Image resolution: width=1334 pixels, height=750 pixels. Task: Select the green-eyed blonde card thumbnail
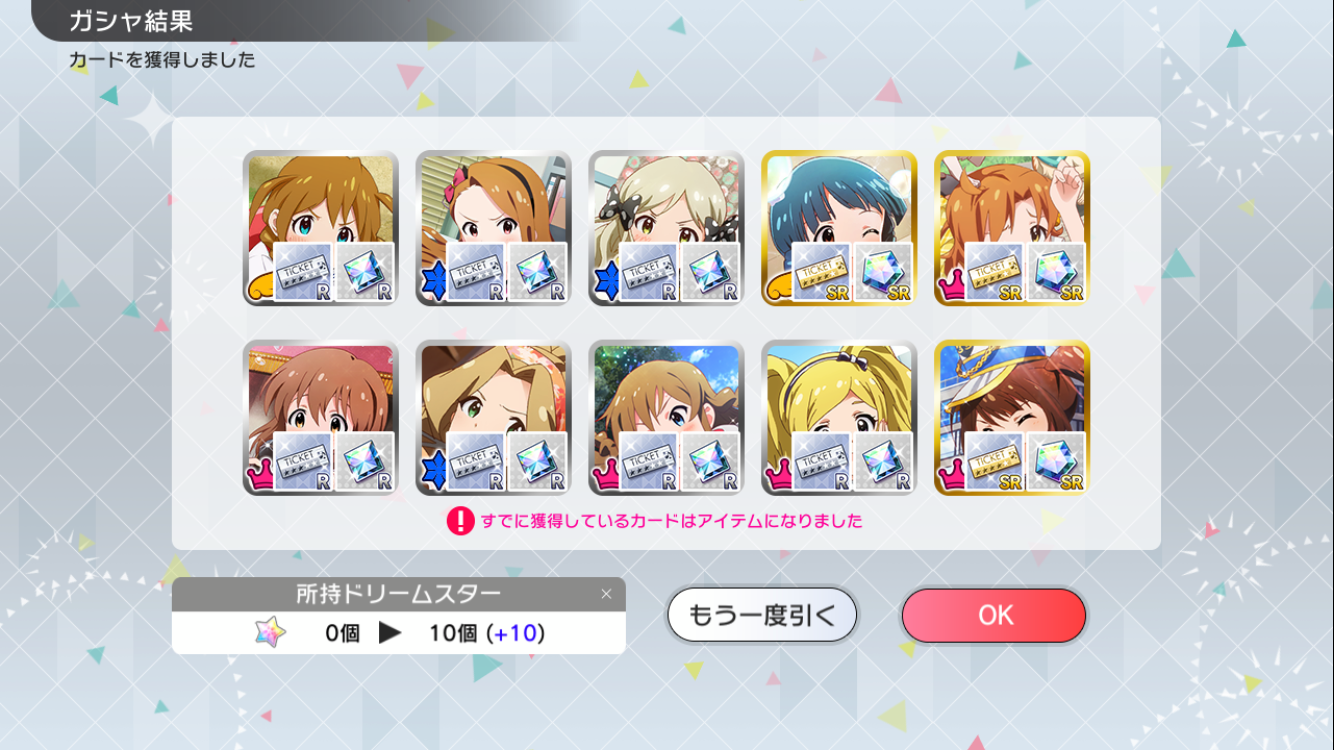494,417
